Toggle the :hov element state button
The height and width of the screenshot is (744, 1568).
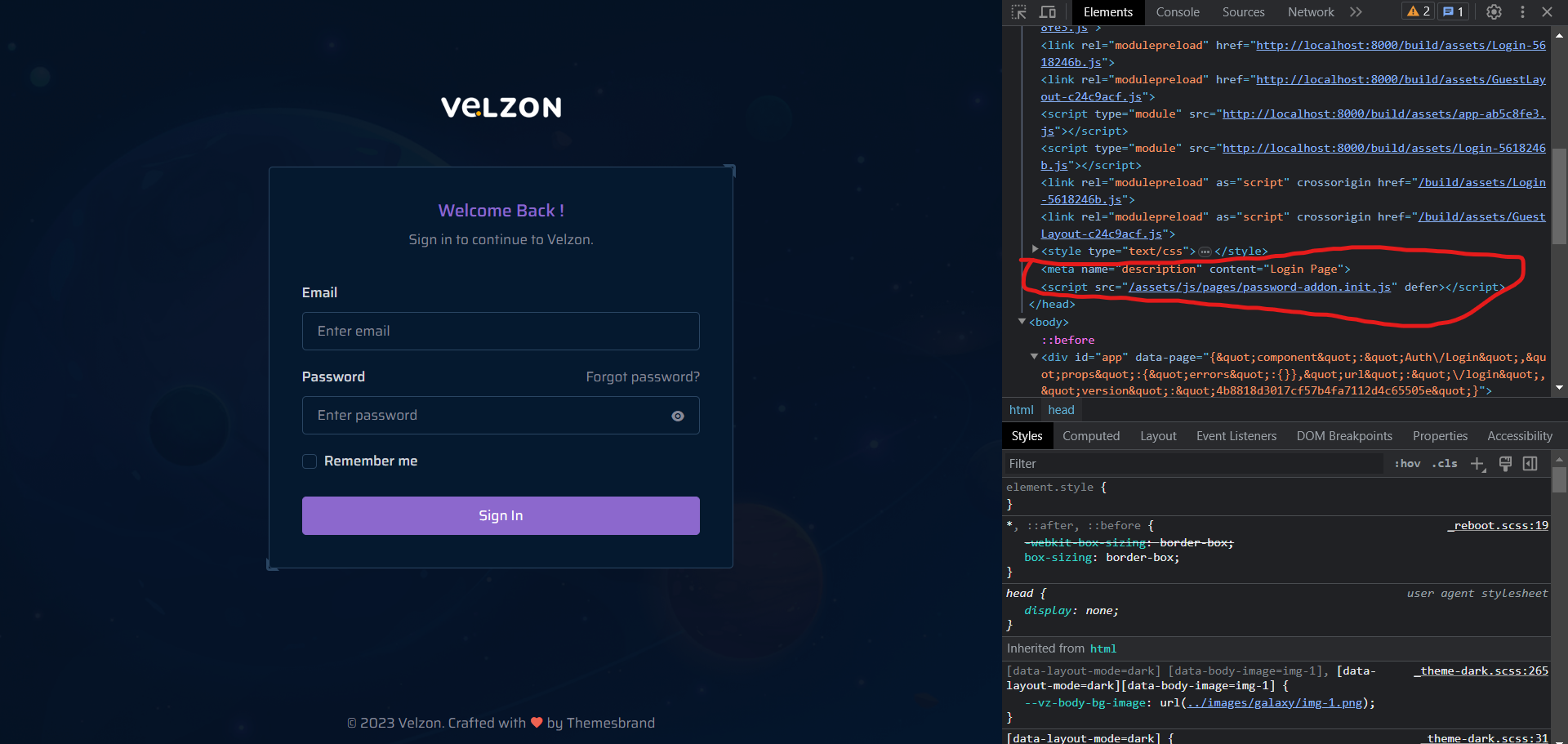click(1407, 464)
